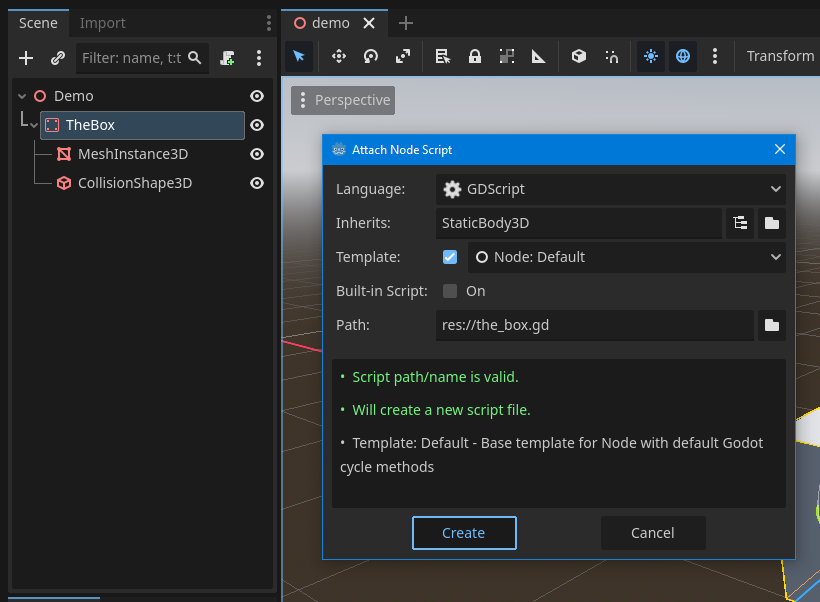Click the add new node plus icon
Screen dimensions: 820x602
click(x=26, y=58)
